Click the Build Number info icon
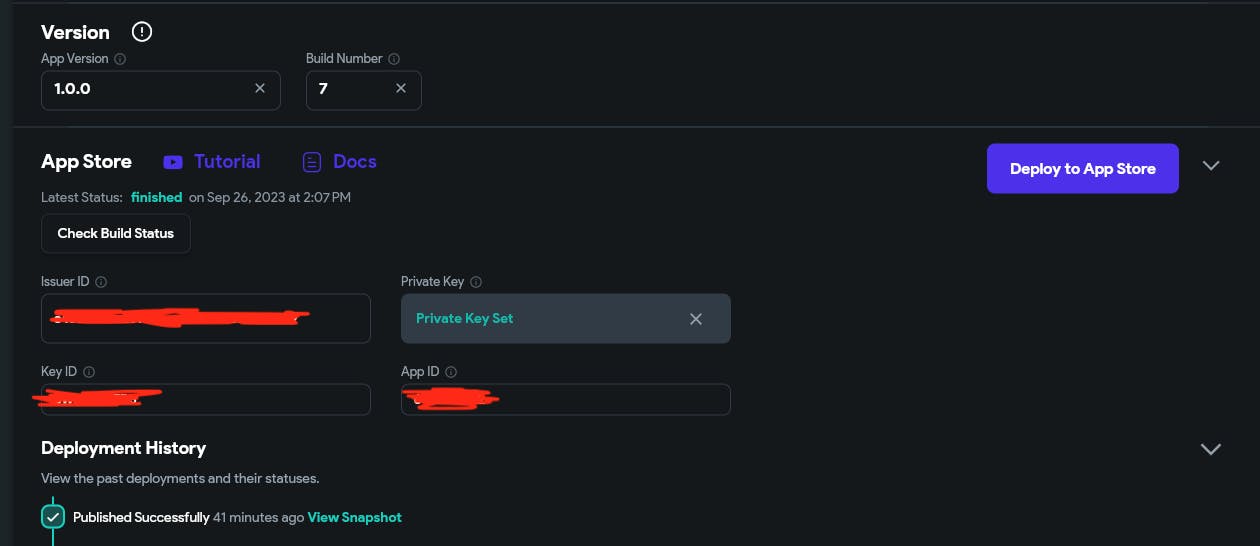 (x=394, y=59)
